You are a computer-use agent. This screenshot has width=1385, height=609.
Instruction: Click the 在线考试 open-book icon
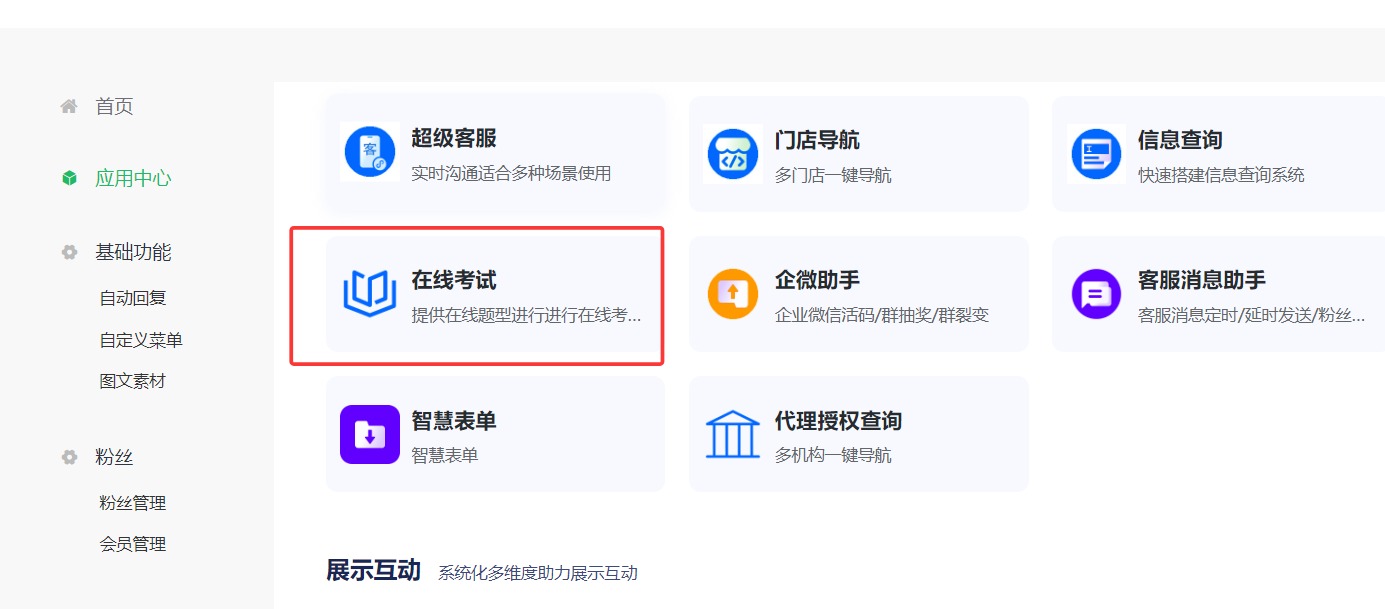click(370, 293)
